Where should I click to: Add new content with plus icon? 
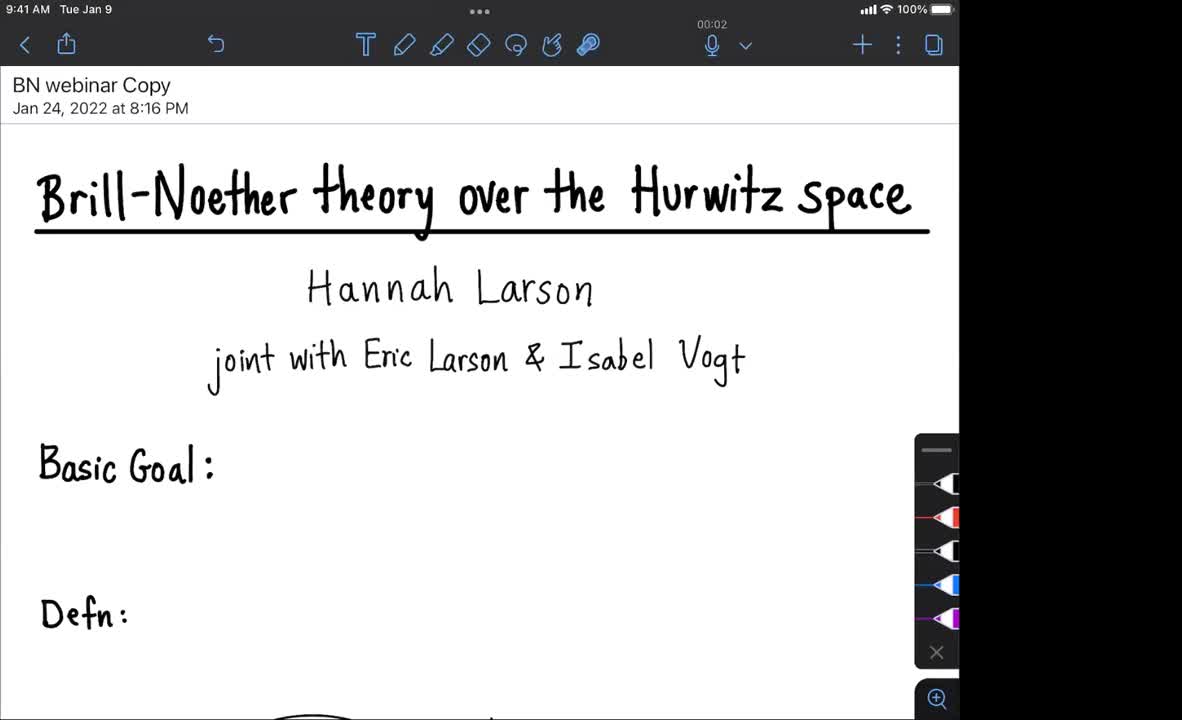[862, 45]
